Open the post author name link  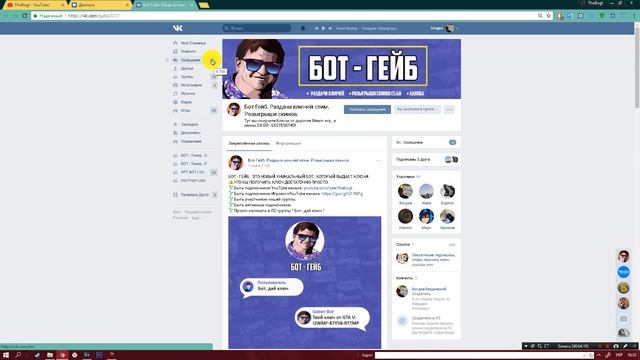tap(298, 160)
